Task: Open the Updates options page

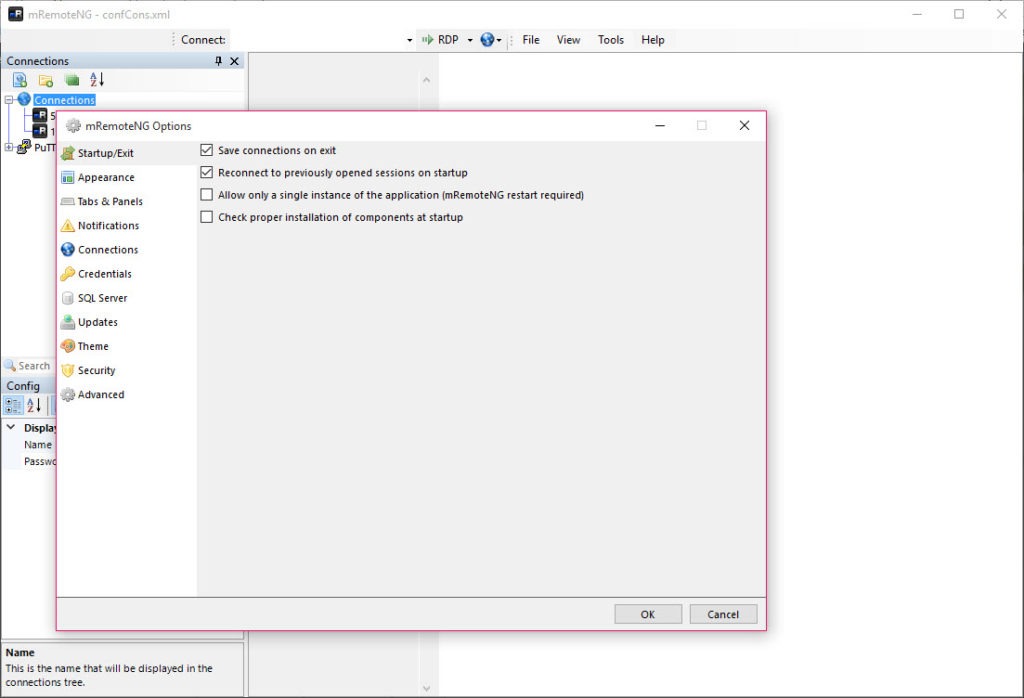Action: (126, 323)
